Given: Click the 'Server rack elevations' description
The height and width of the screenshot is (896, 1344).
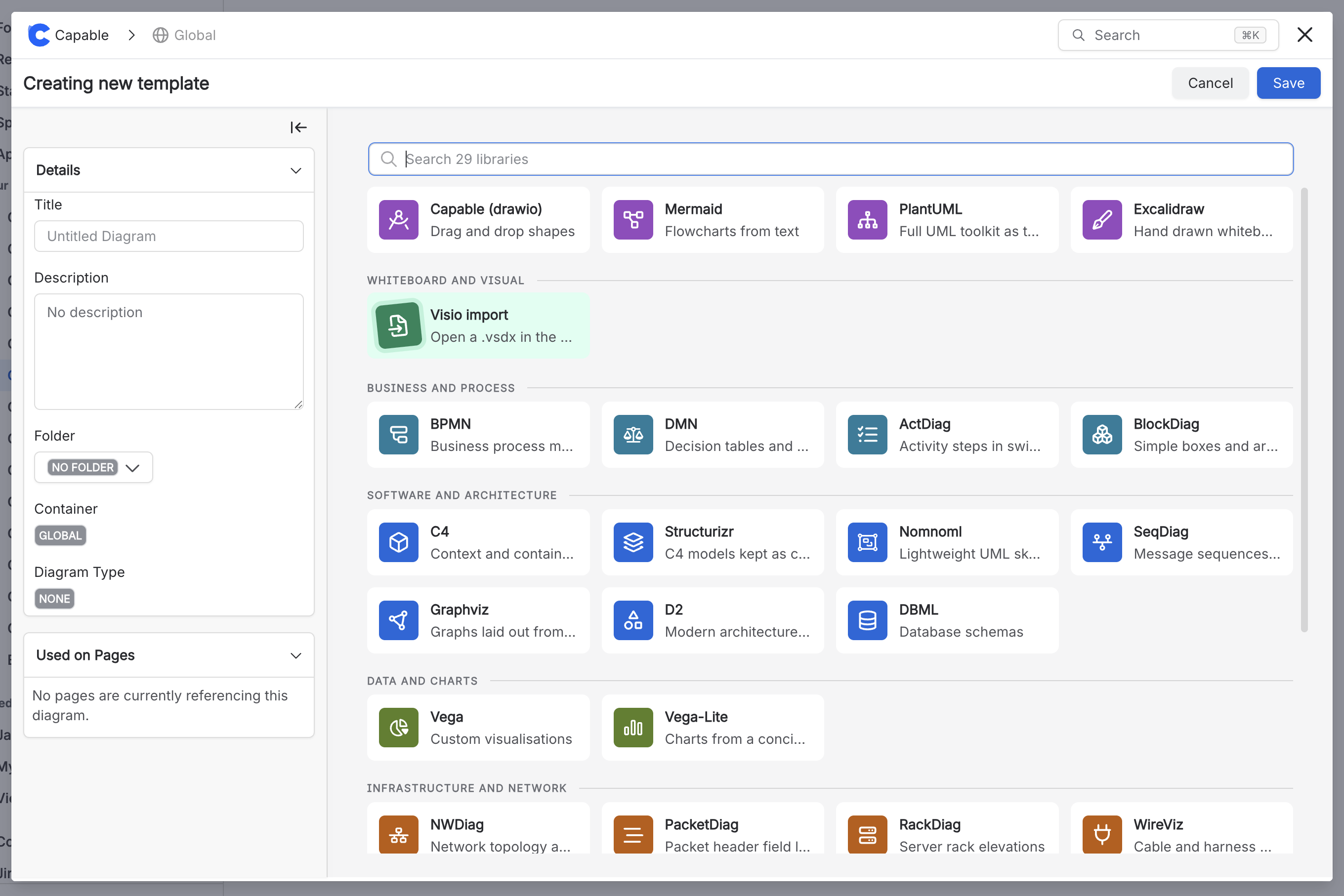Looking at the screenshot, I should (972, 846).
